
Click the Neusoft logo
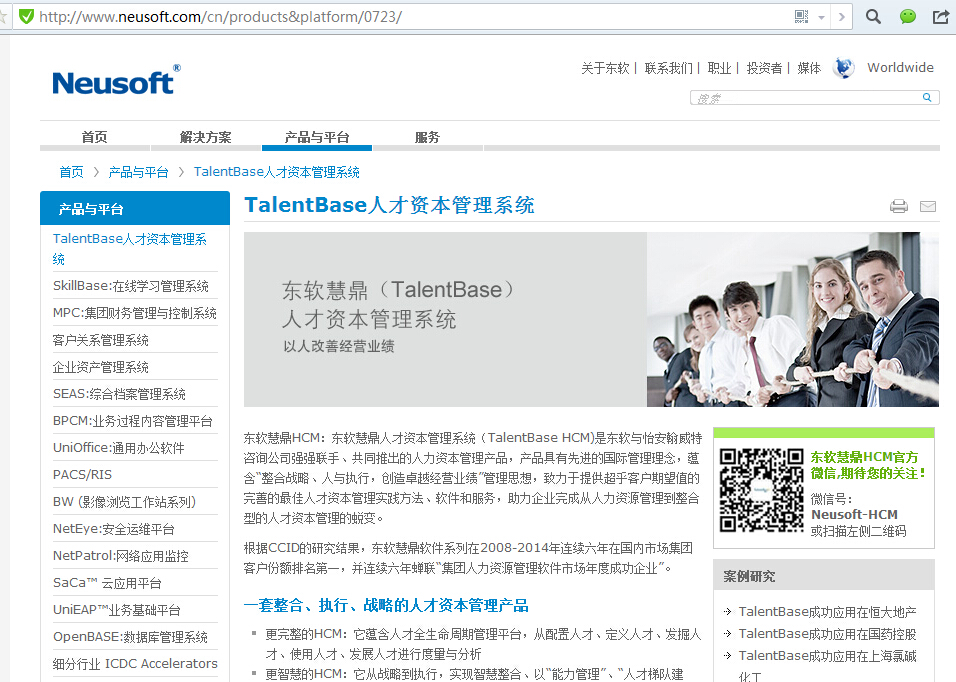coord(116,80)
